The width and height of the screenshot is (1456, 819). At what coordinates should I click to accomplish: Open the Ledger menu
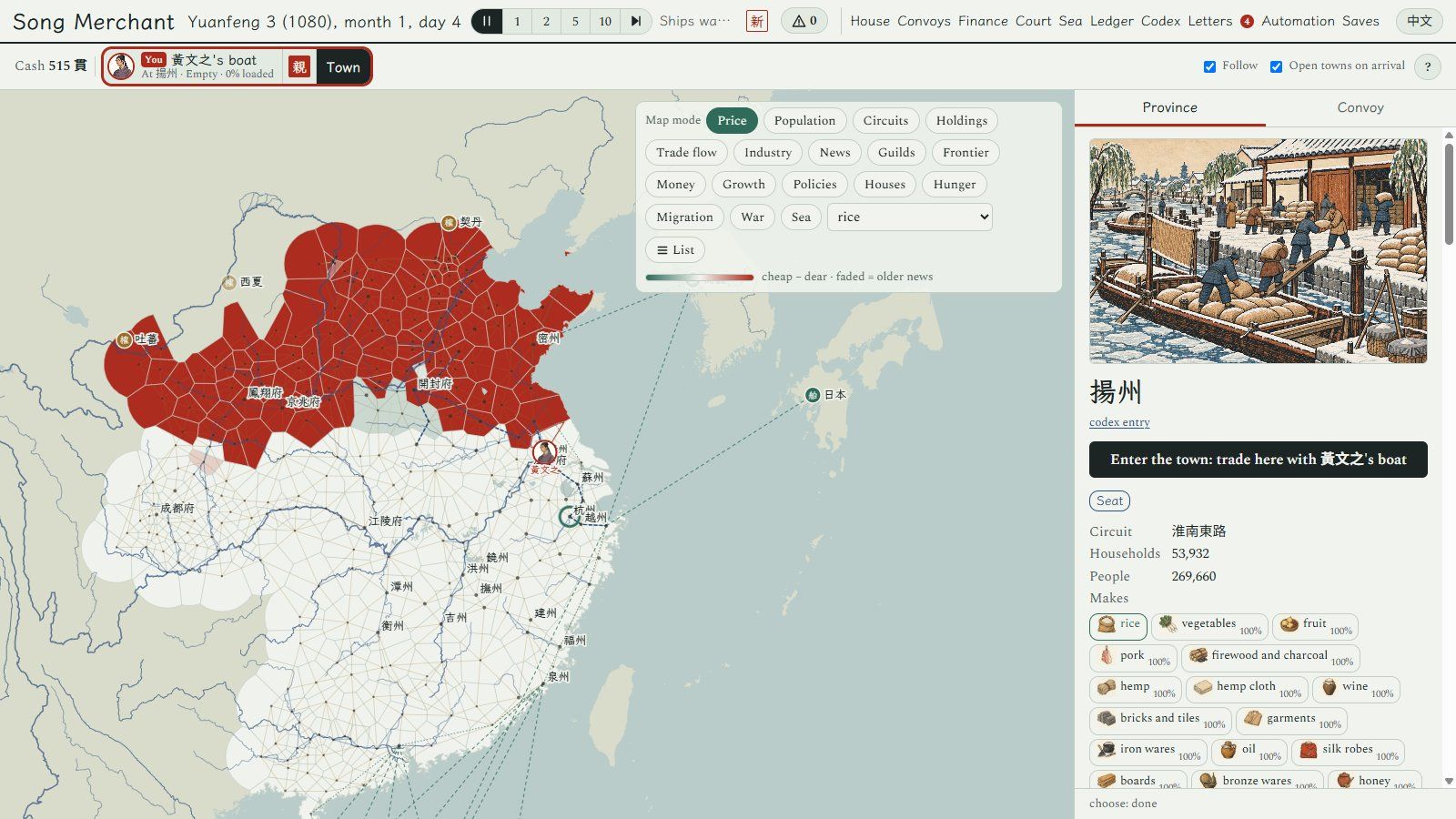1112,21
